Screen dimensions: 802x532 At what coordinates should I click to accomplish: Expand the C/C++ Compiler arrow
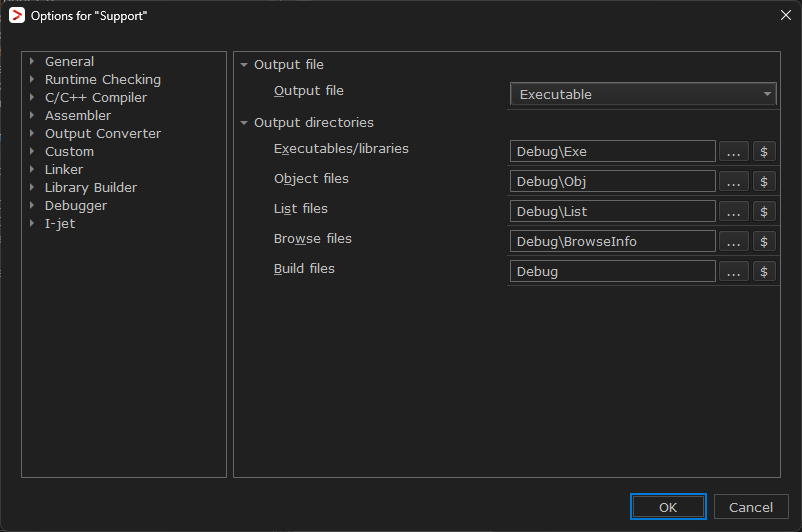(32, 97)
